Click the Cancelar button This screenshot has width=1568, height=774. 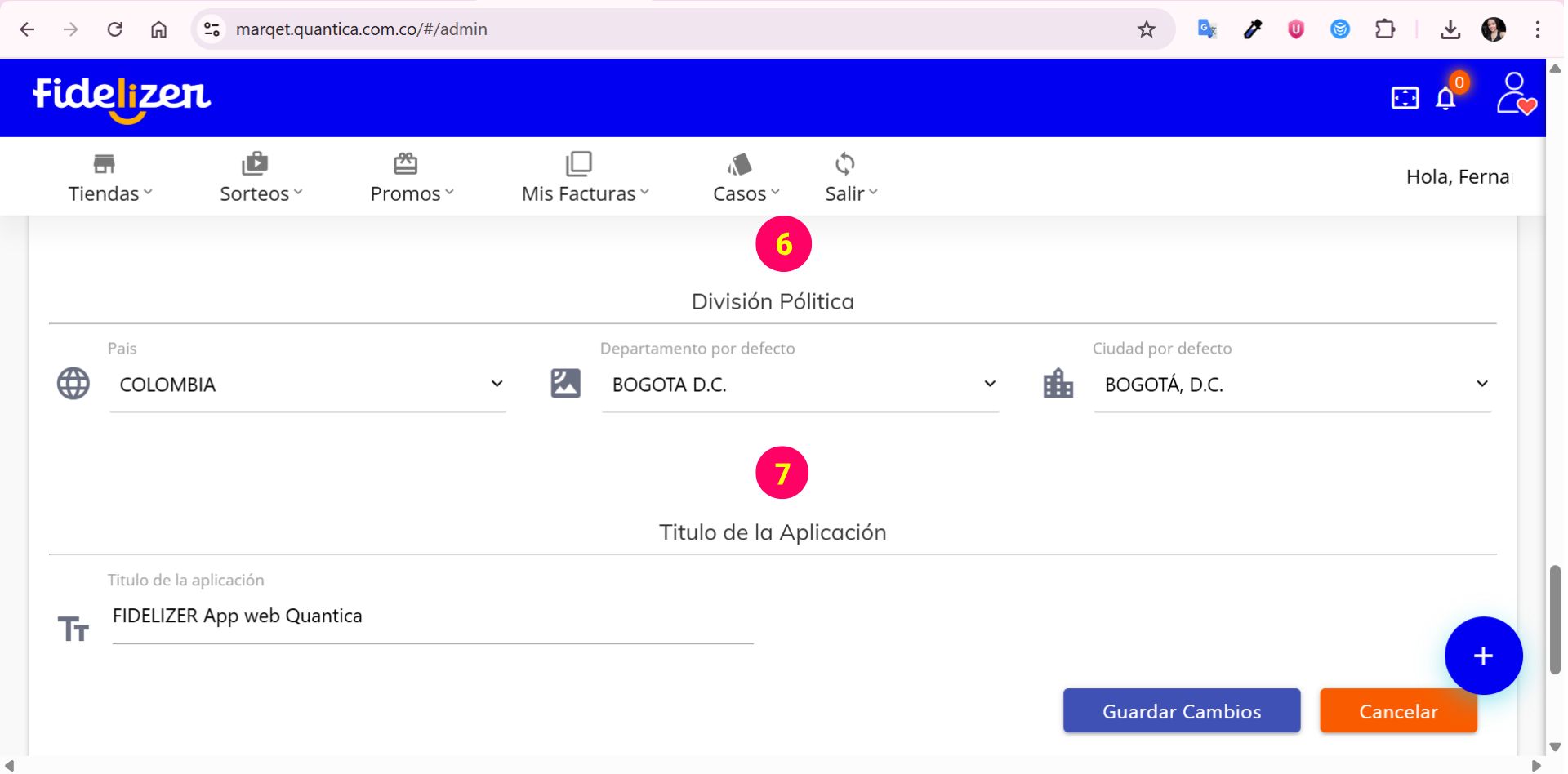[1397, 711]
